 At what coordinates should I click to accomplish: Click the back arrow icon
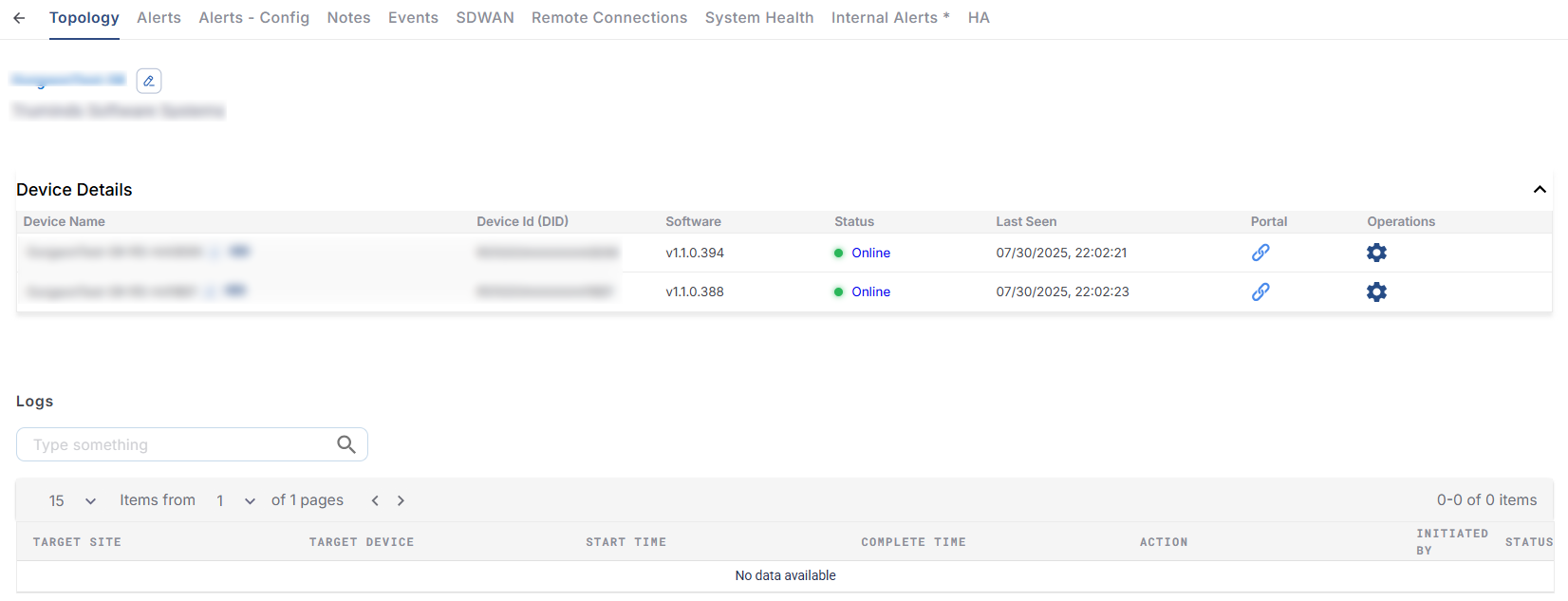[x=19, y=18]
